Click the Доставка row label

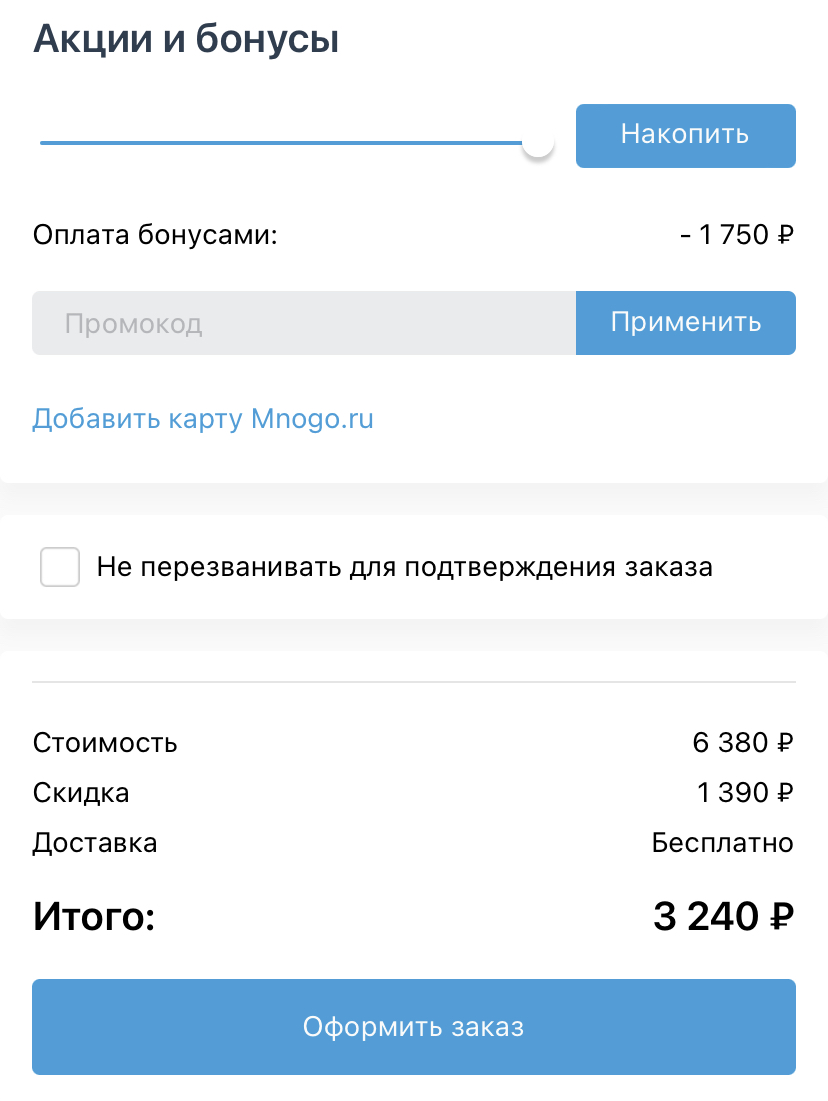(95, 843)
